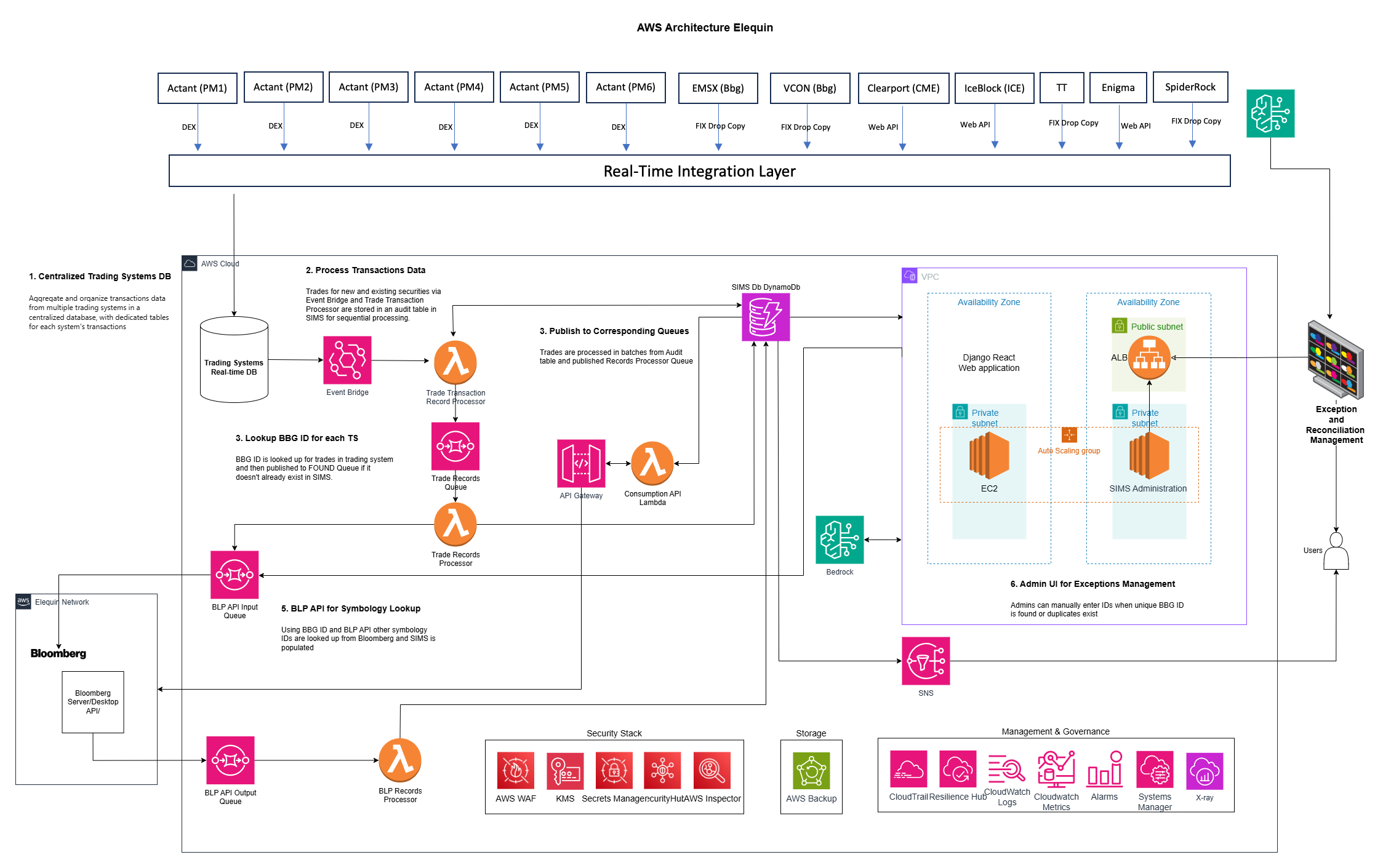
Task: Click the ALB load balancer icon
Action: point(1148,358)
